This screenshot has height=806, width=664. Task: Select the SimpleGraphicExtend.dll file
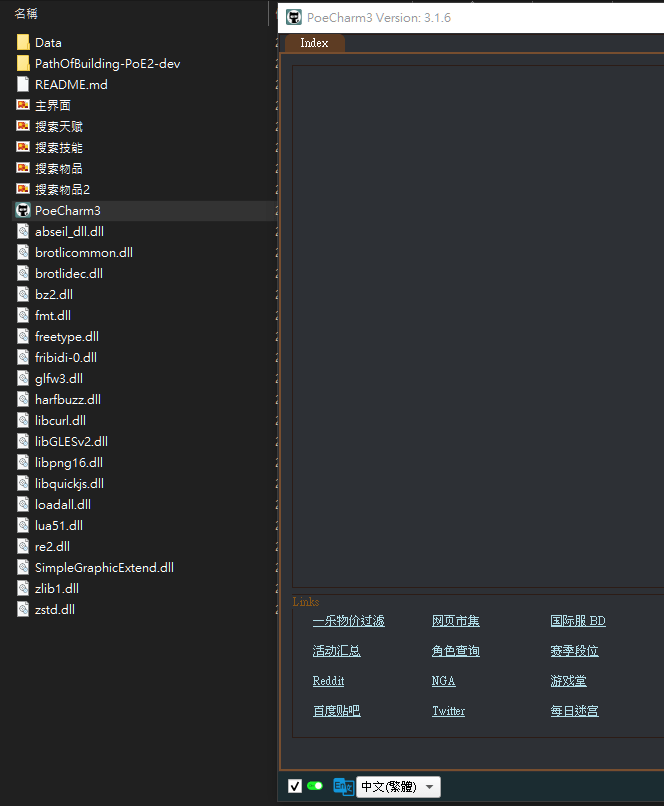tap(104, 567)
